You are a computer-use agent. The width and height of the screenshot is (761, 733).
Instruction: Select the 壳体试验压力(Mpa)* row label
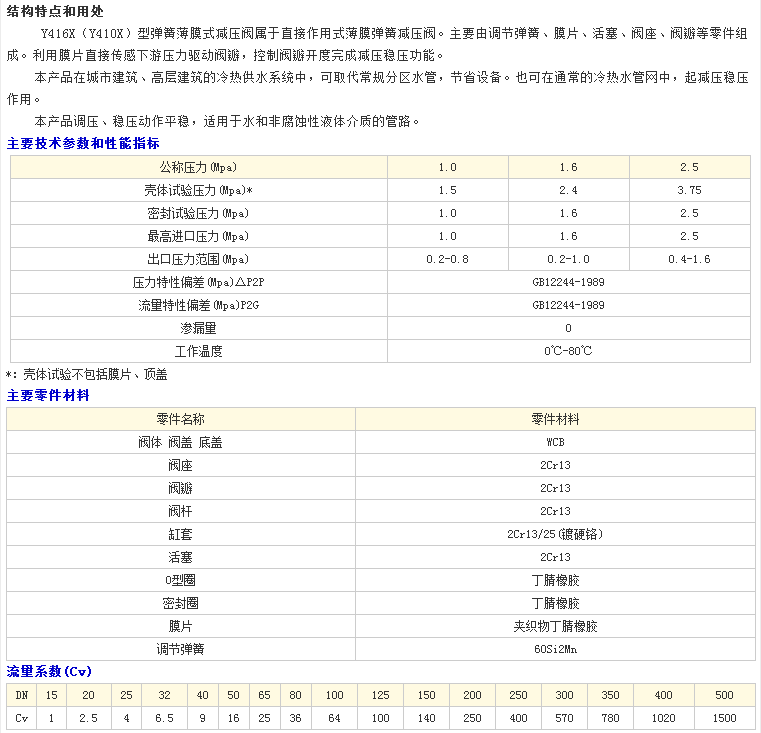click(198, 190)
